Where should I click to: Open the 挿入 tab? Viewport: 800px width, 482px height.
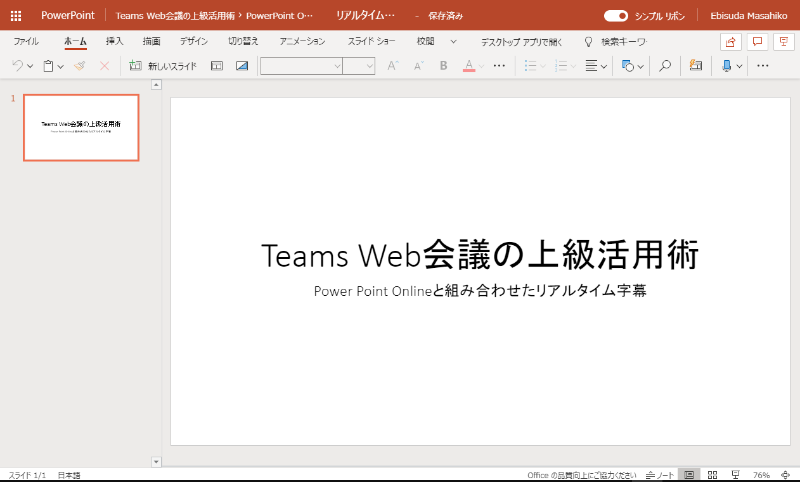pyautogui.click(x=115, y=42)
